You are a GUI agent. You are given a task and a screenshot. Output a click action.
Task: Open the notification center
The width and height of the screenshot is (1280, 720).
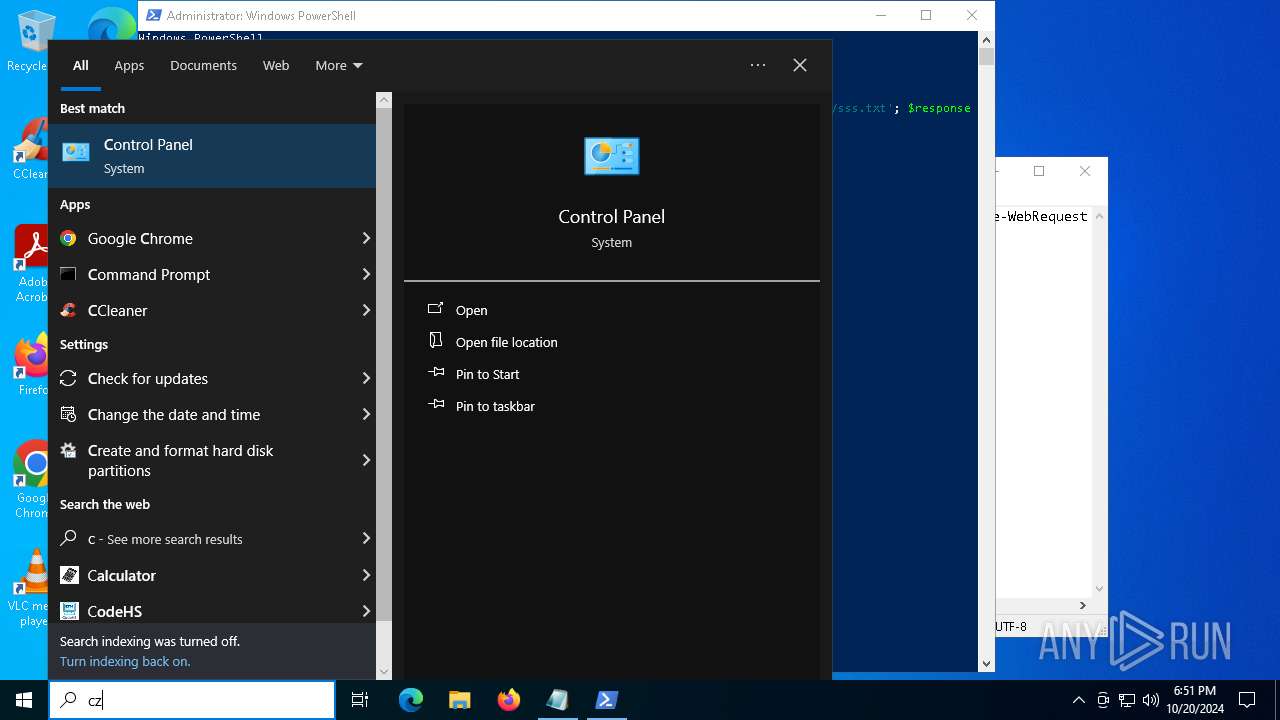click(x=1247, y=700)
